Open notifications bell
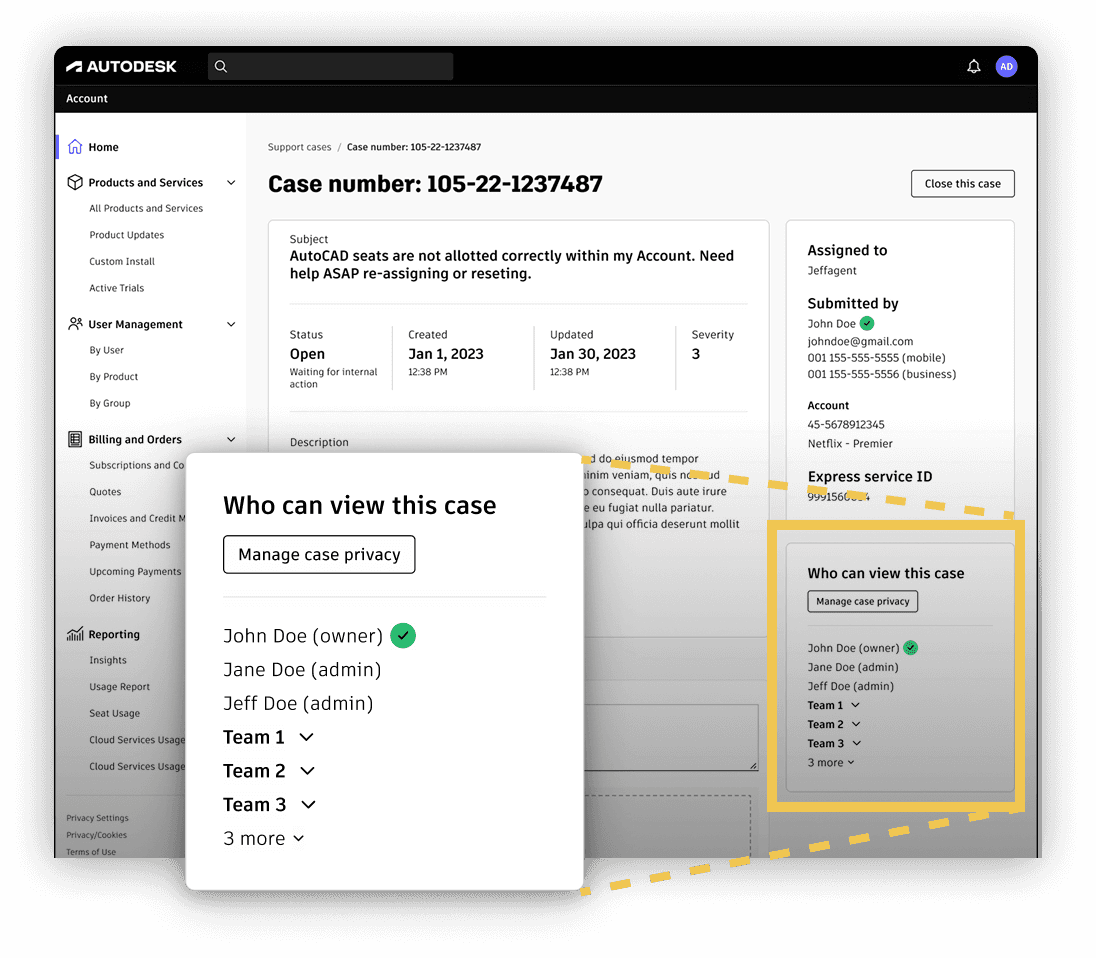Screen dimensions: 1096x958 point(973,66)
